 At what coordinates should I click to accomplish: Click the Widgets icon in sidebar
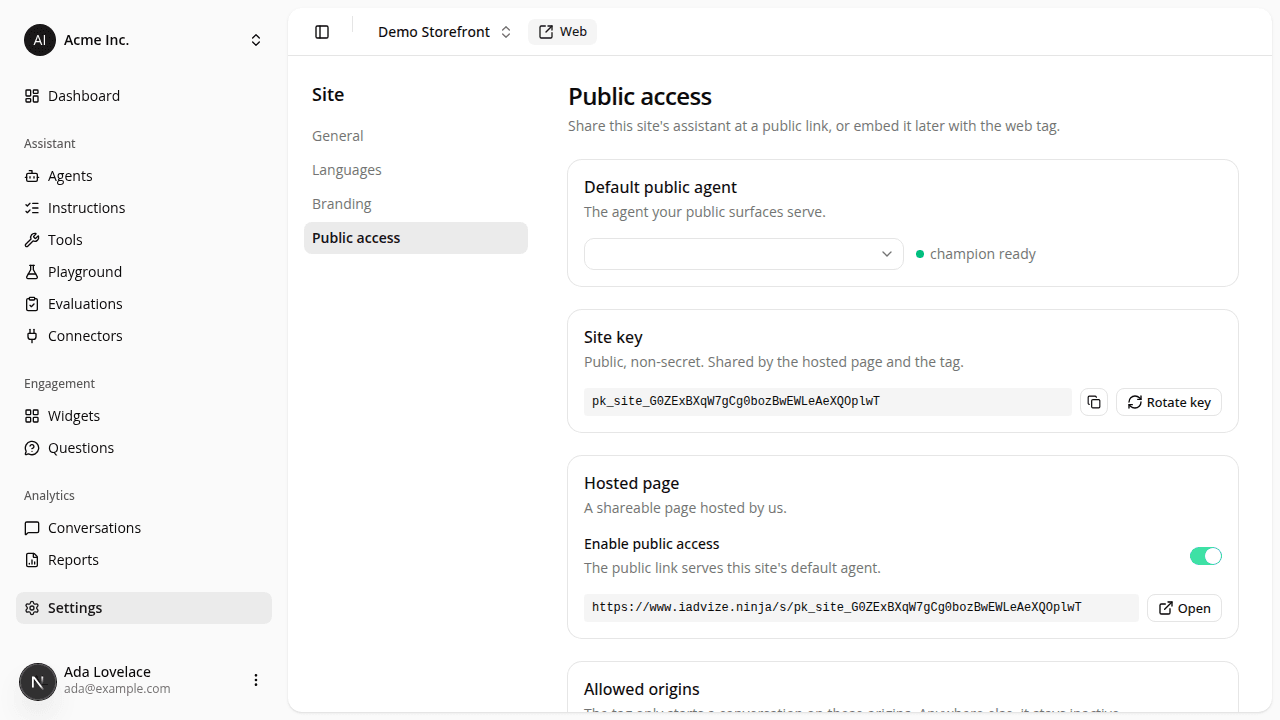coord(32,416)
